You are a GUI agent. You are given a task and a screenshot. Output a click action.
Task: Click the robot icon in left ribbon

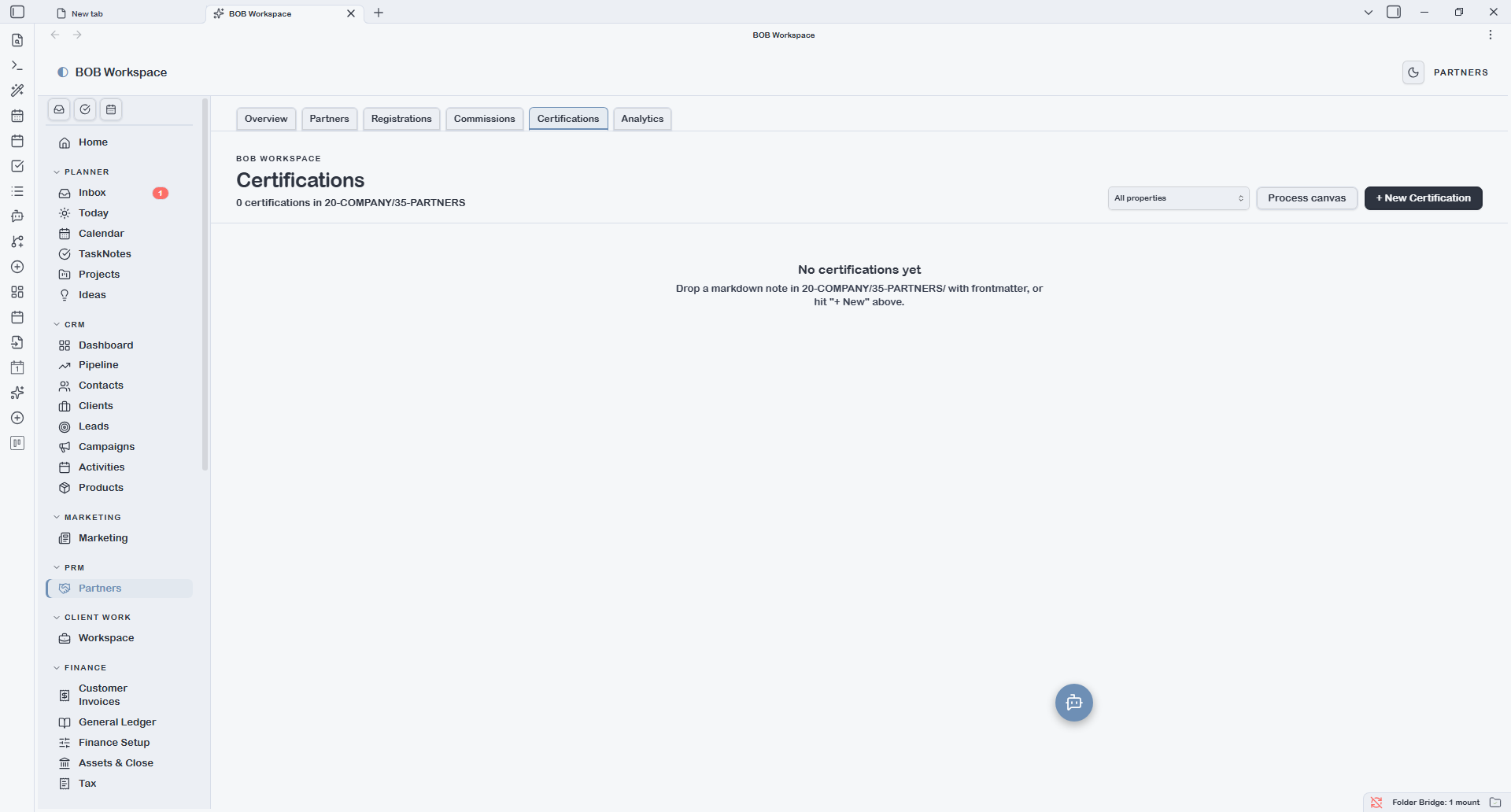(x=17, y=216)
